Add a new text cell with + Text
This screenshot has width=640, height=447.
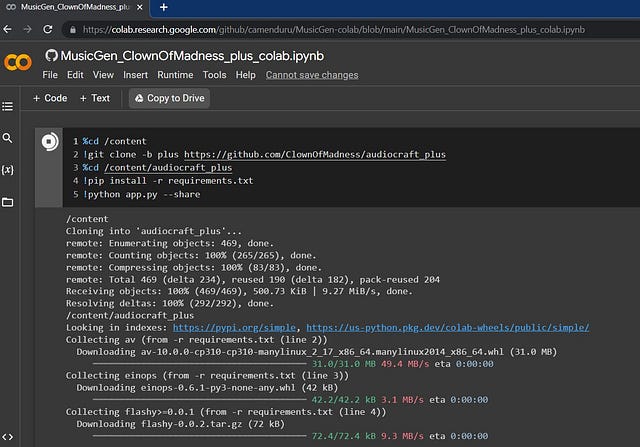(95, 98)
